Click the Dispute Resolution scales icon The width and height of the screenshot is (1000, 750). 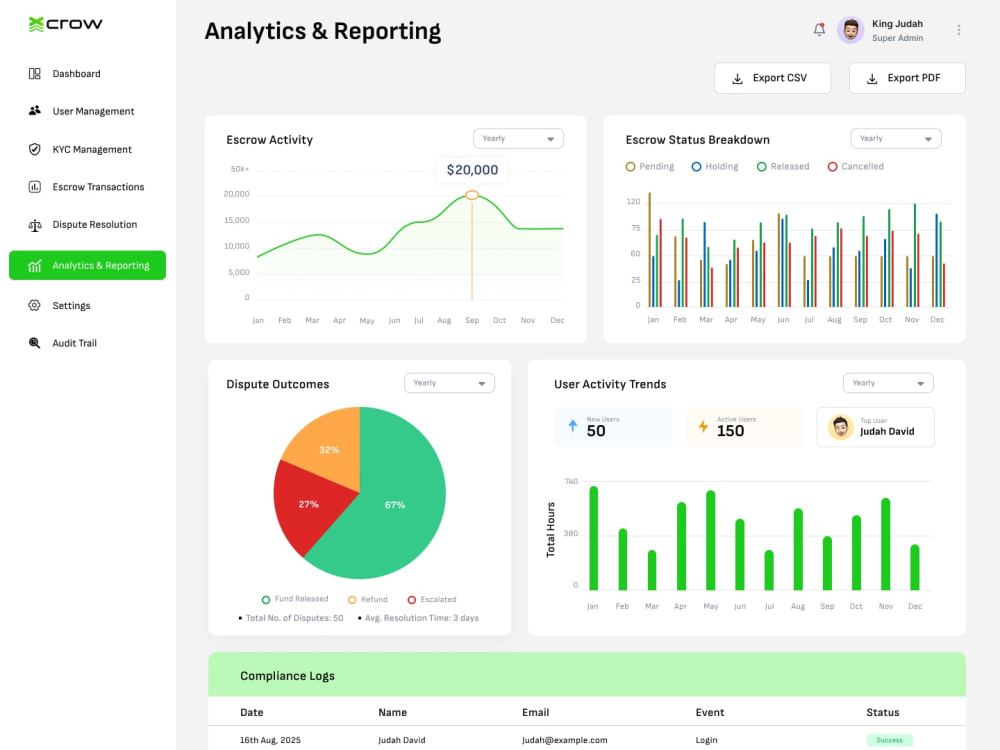pyautogui.click(x=34, y=224)
